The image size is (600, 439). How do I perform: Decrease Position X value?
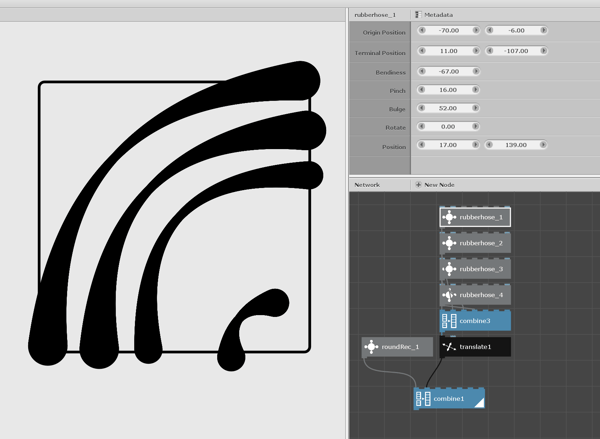point(422,145)
